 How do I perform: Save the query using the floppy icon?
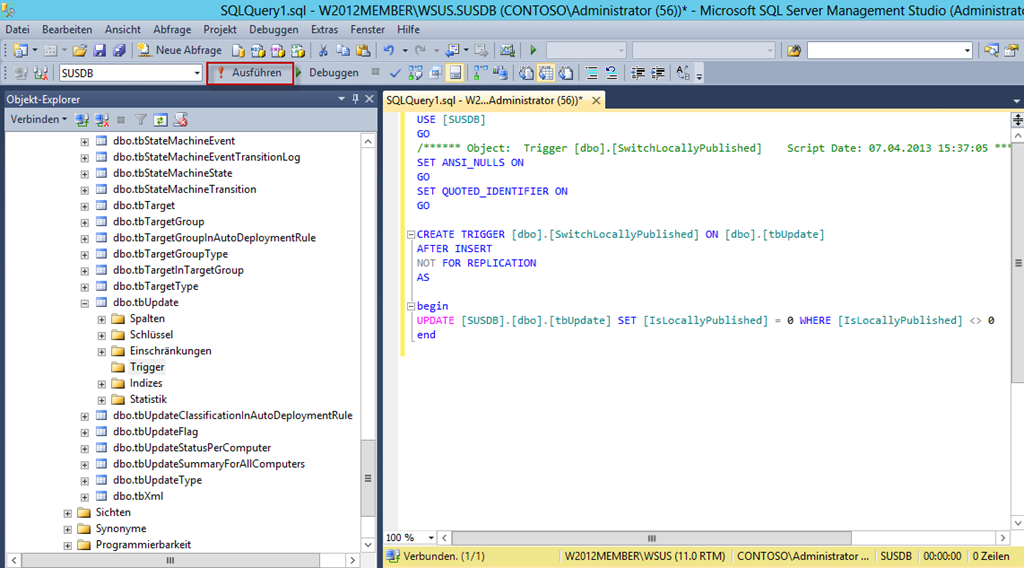pos(99,50)
